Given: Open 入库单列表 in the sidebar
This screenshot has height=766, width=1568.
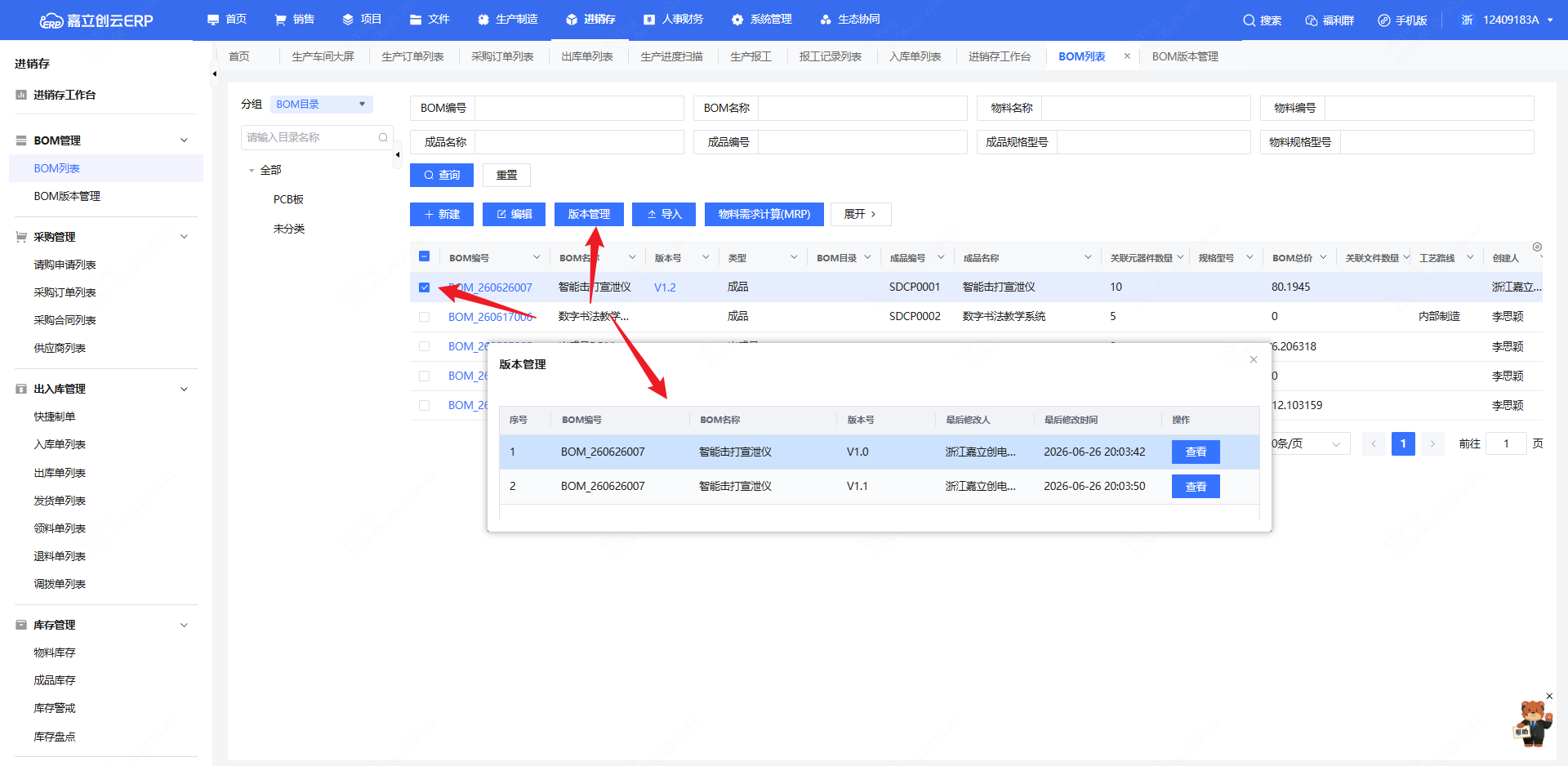Looking at the screenshot, I should (60, 444).
